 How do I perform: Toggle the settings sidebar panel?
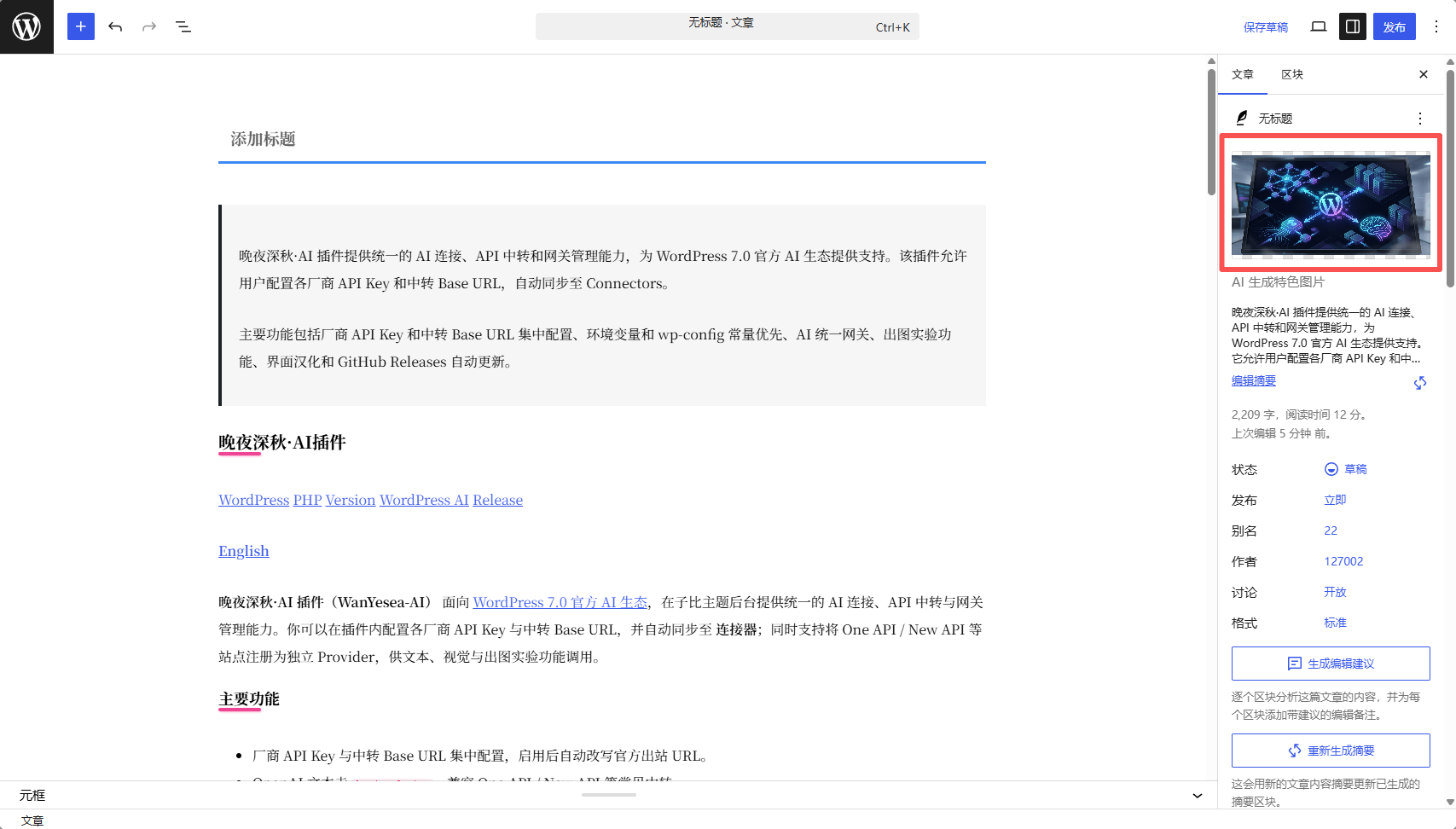(x=1353, y=26)
